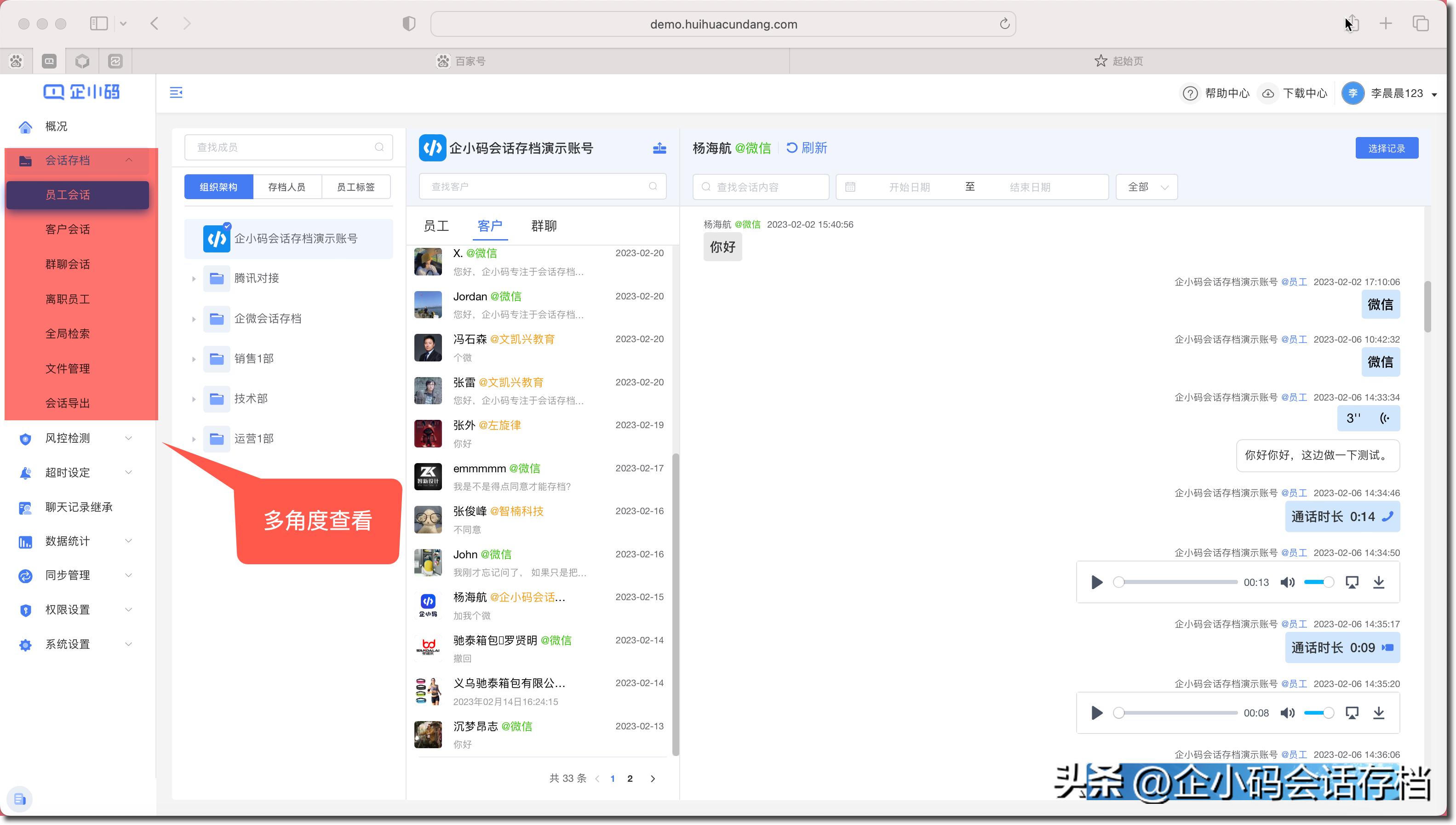Open Jordan @微信 conversation
The height and width of the screenshot is (825, 1456).
tap(539, 305)
